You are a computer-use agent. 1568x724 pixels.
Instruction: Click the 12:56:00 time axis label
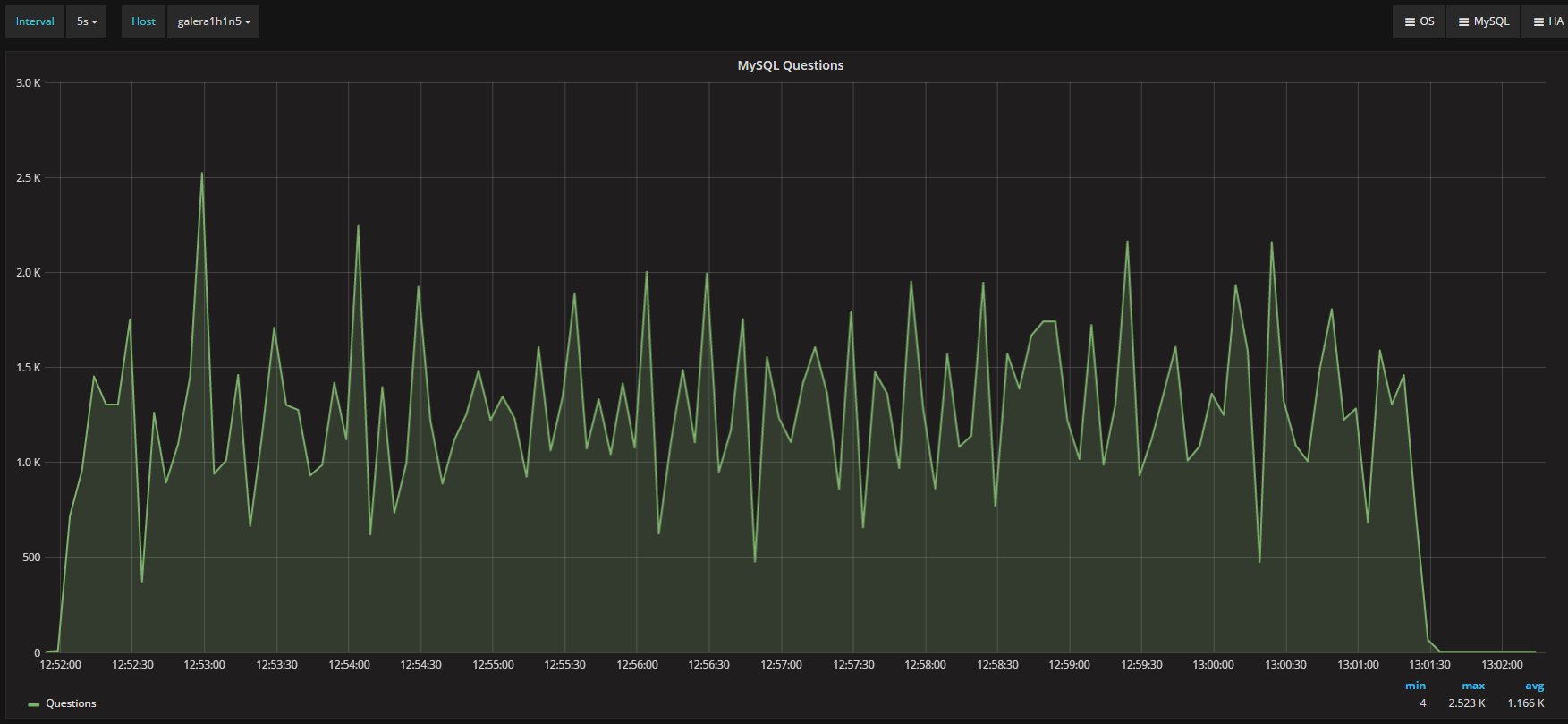pos(637,665)
